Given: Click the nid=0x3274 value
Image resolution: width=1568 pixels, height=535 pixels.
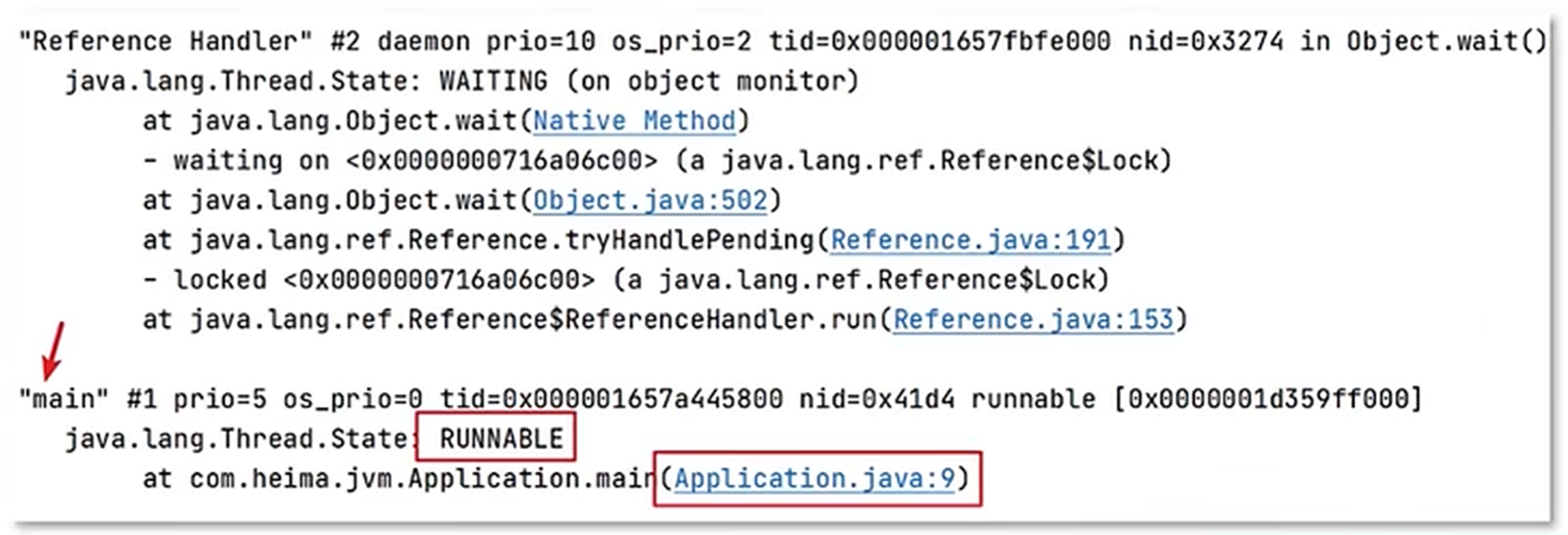Looking at the screenshot, I should point(1205,42).
